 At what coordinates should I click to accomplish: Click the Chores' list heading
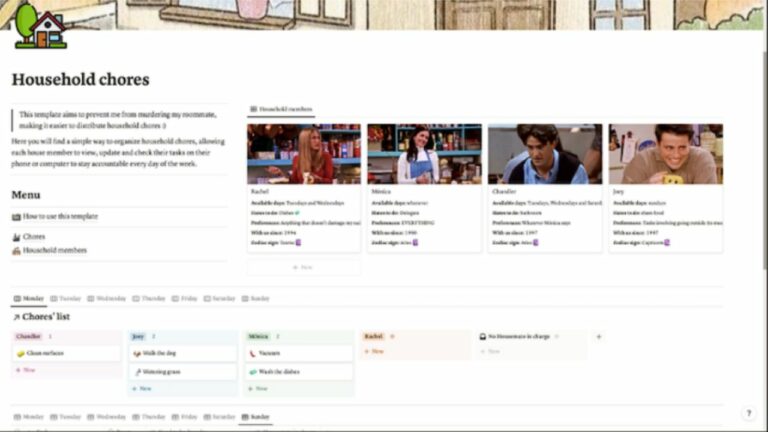[46, 317]
